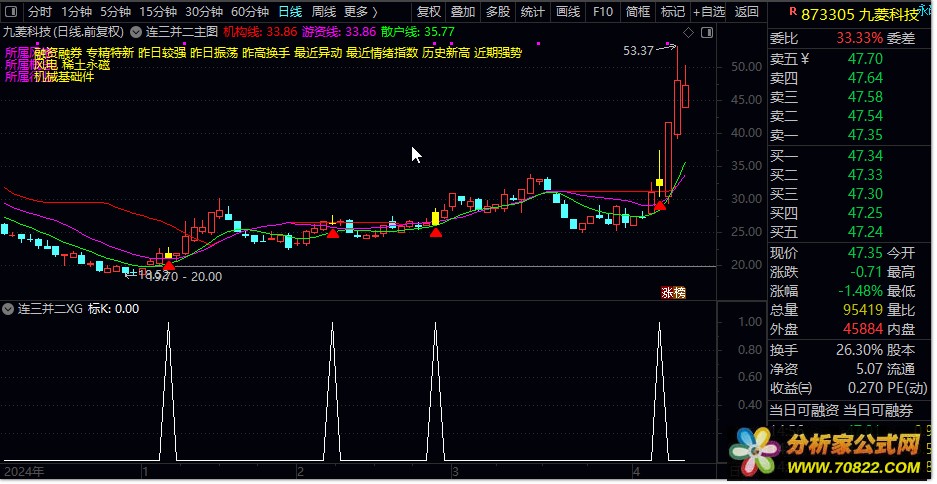Click the R margin-trading badge beside 873305

pos(792,11)
